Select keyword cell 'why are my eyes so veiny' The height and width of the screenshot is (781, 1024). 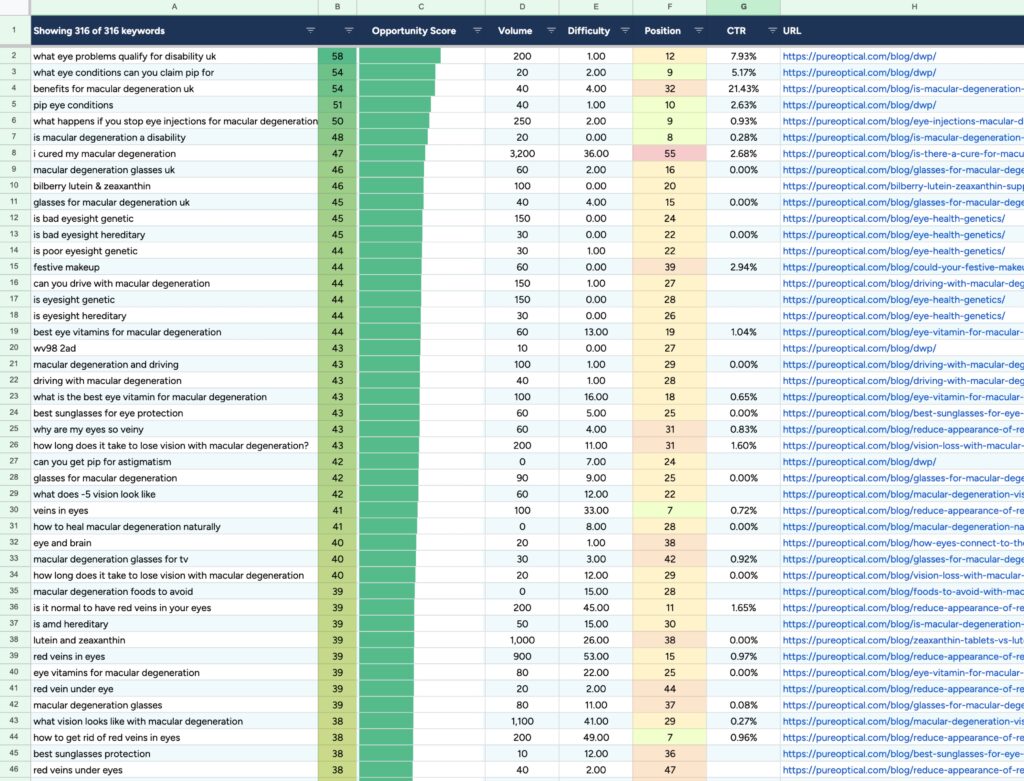point(174,429)
